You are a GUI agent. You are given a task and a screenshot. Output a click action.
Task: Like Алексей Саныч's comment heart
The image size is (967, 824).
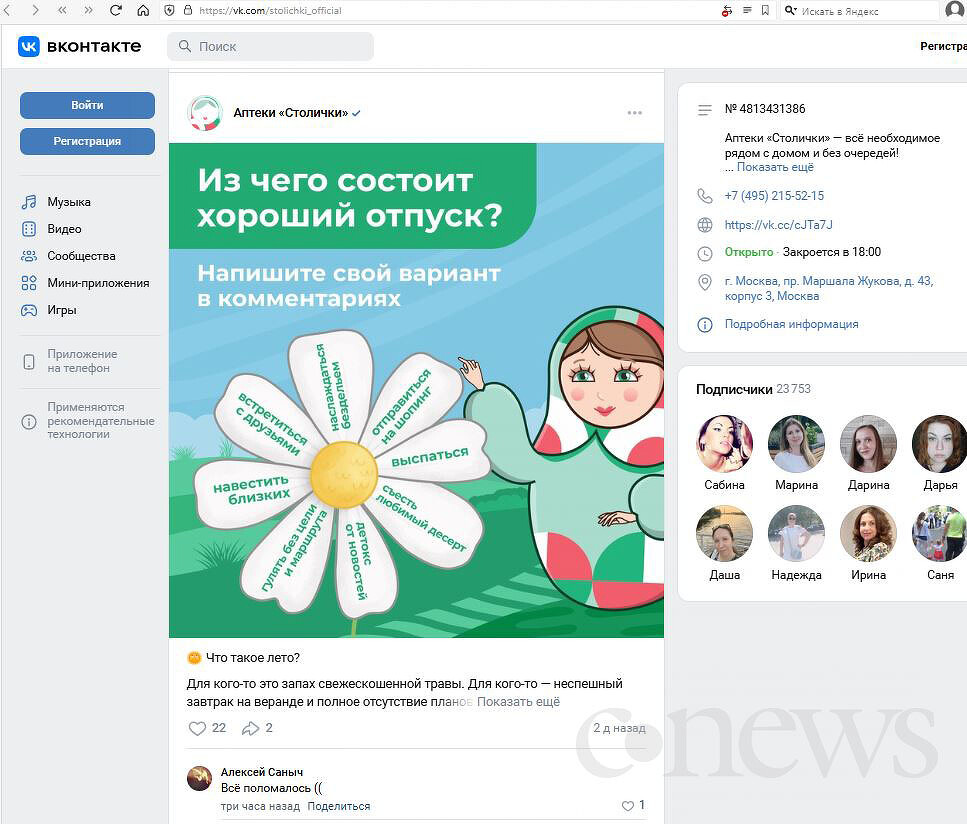tap(628, 805)
